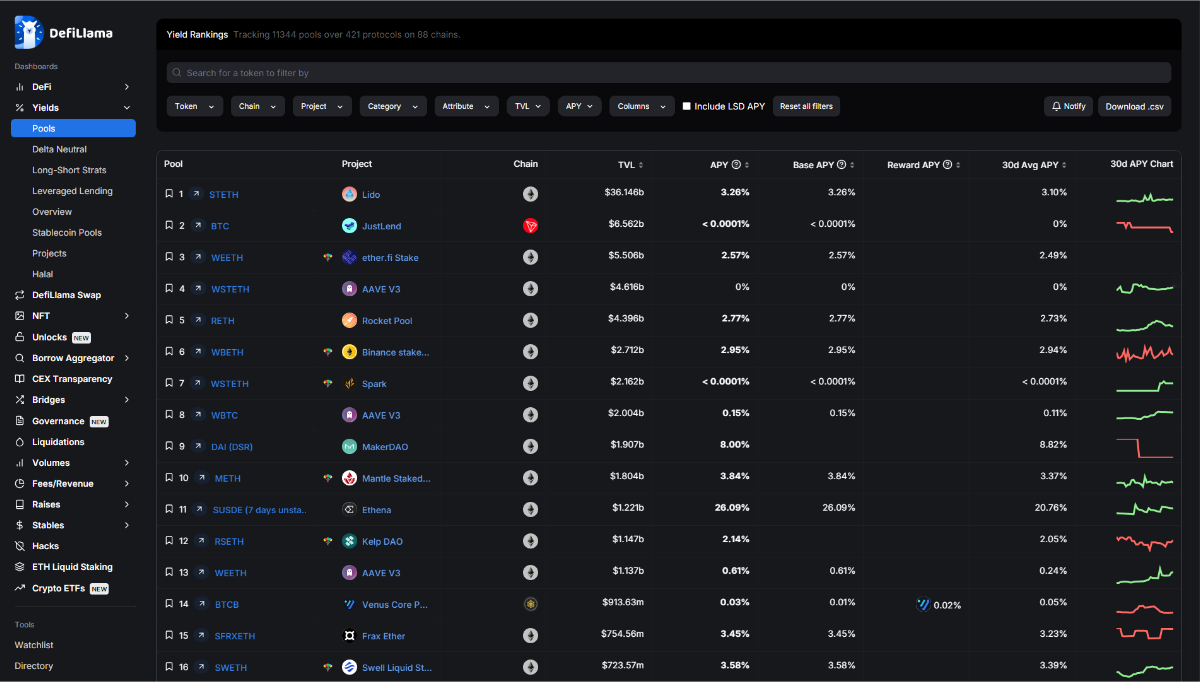Open the external link arrow for RETH

197,321
